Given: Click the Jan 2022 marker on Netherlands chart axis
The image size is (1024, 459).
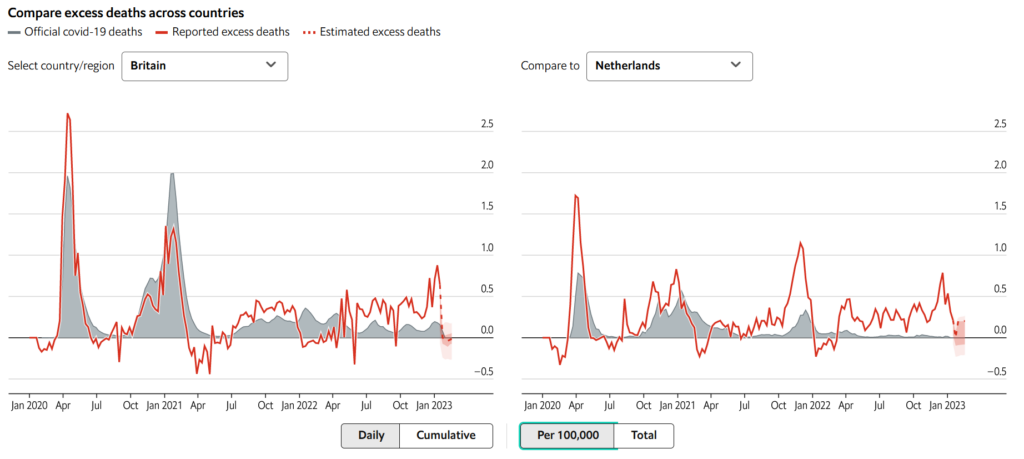Looking at the screenshot, I should (x=812, y=406).
